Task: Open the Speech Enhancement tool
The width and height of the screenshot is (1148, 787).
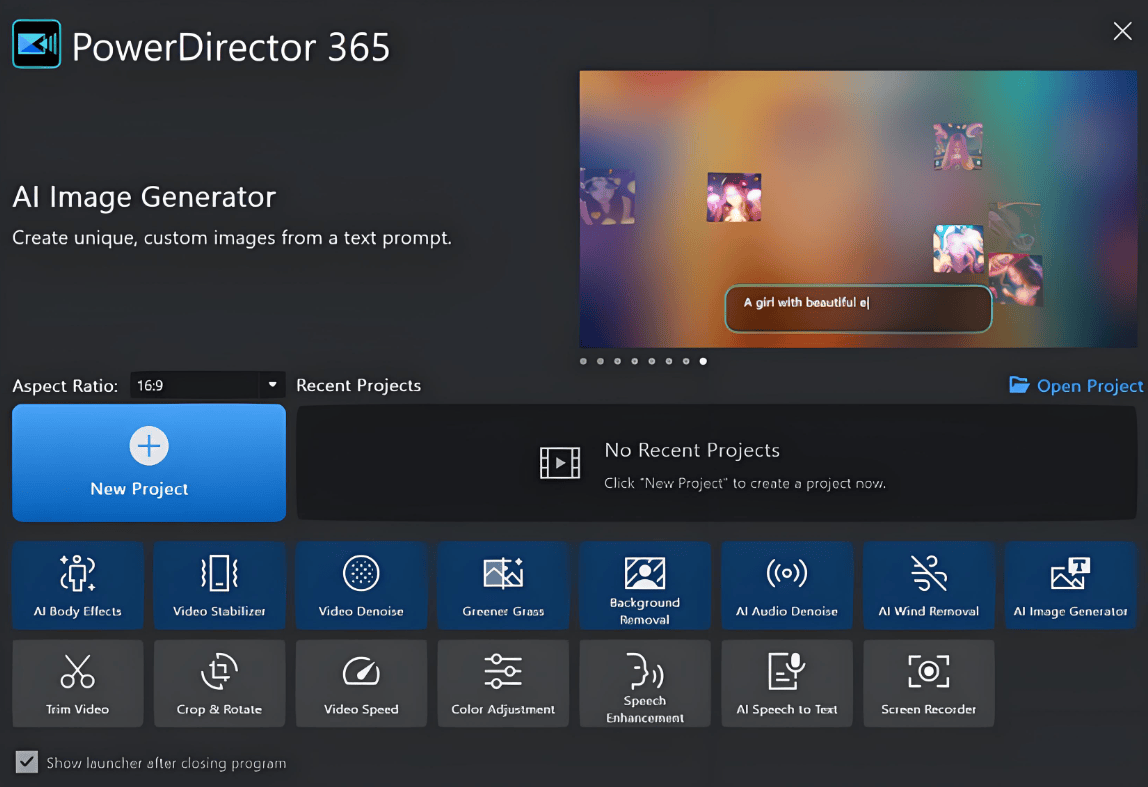Action: click(x=645, y=683)
